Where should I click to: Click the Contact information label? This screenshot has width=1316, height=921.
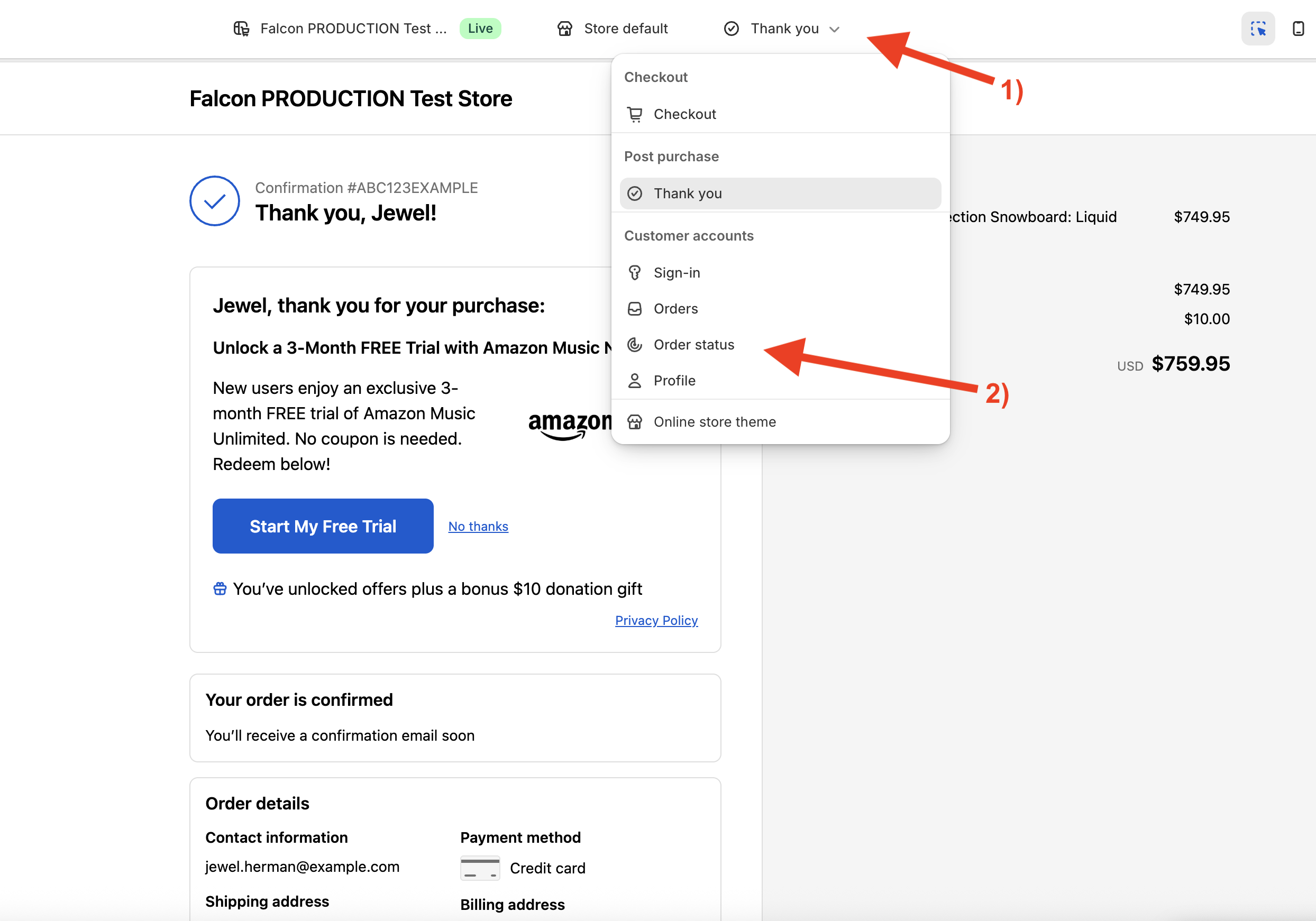coord(276,837)
